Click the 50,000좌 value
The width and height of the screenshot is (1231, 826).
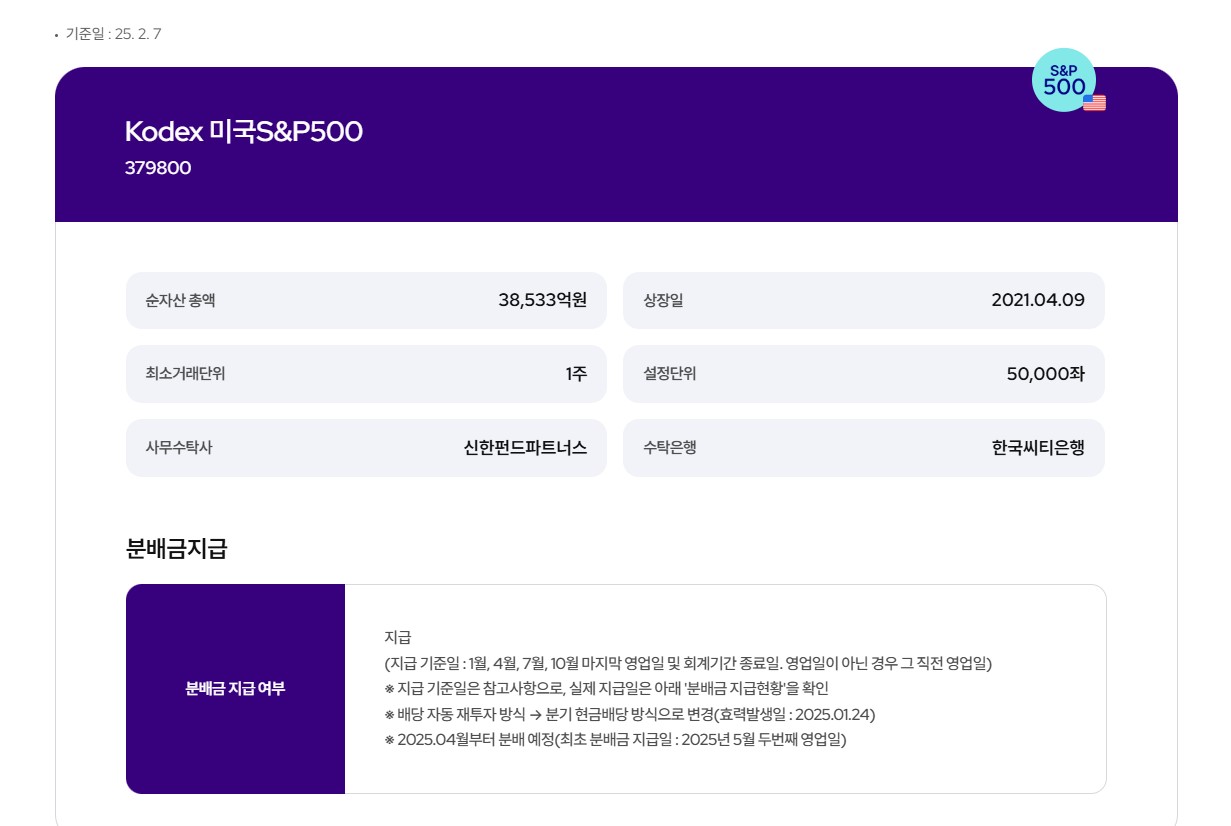pos(1046,374)
